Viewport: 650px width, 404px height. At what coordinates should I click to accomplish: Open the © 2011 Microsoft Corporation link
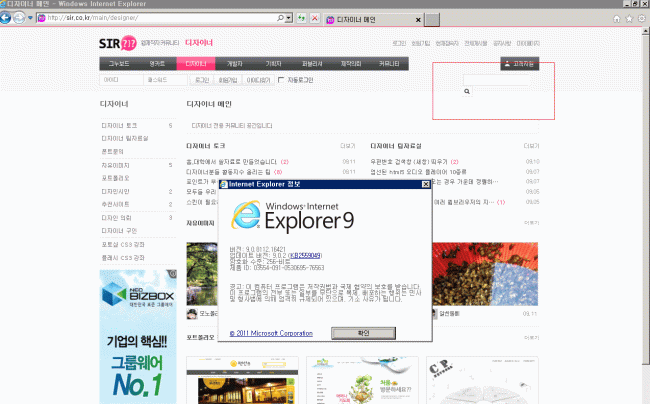click(x=271, y=333)
